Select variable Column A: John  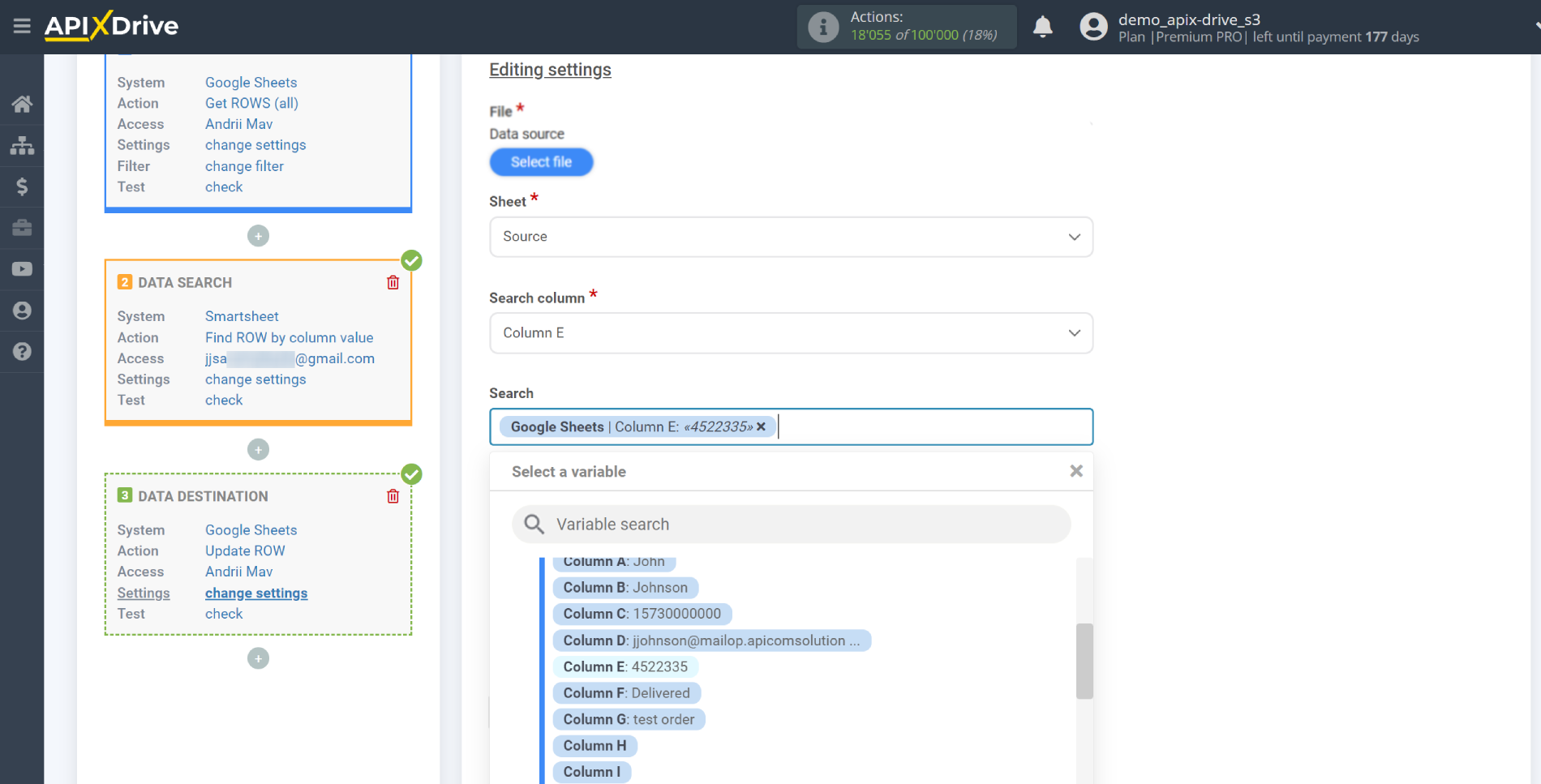614,562
